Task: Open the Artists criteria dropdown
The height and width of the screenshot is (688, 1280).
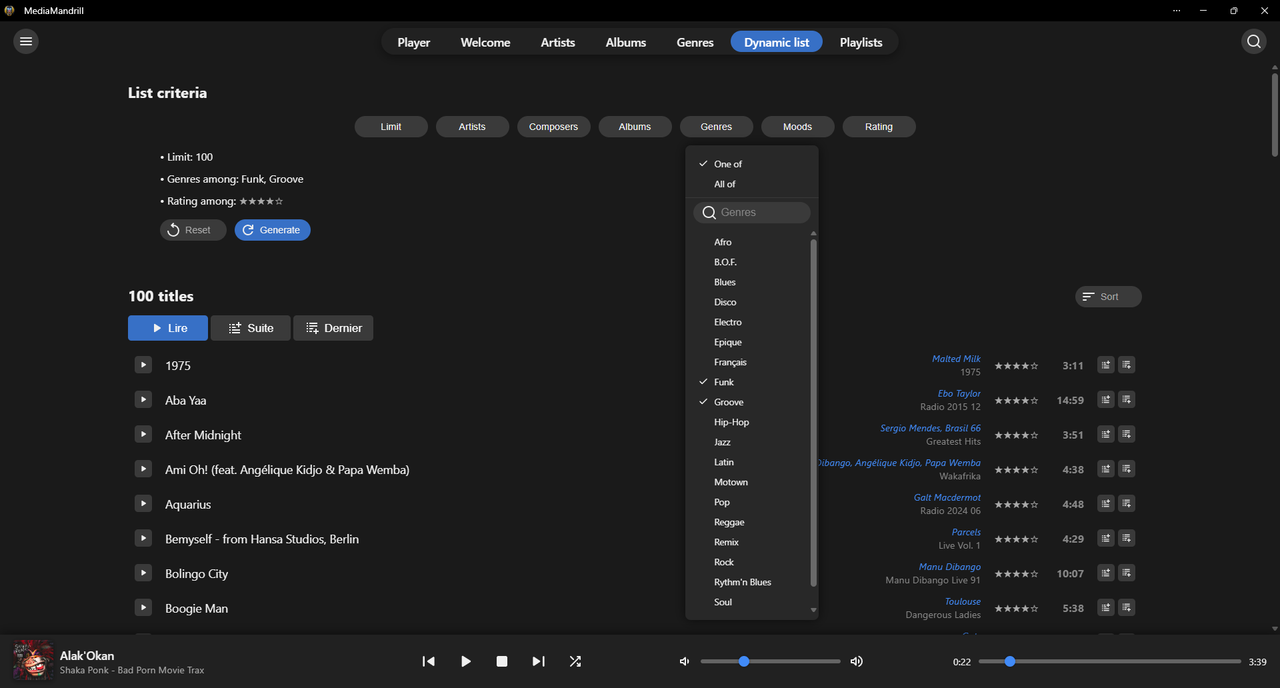Action: 472,127
